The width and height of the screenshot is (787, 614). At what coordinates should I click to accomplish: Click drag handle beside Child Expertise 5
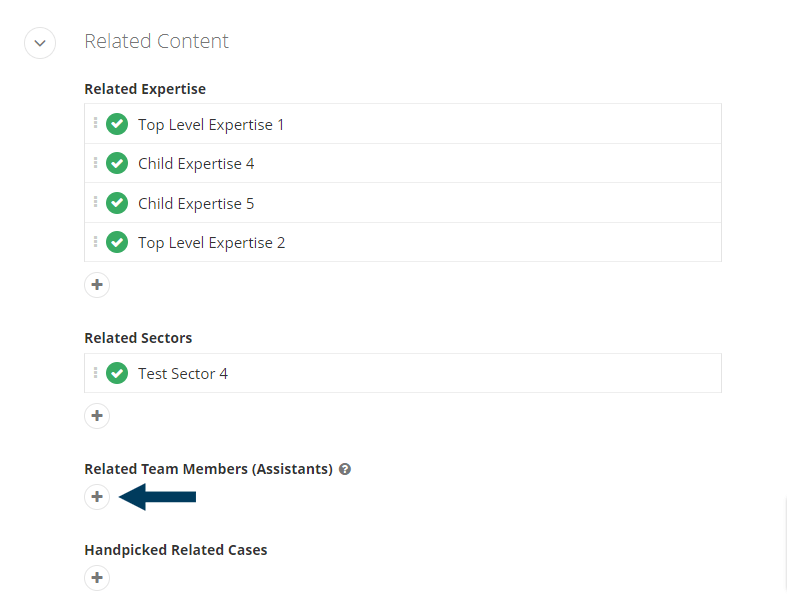coord(95,202)
